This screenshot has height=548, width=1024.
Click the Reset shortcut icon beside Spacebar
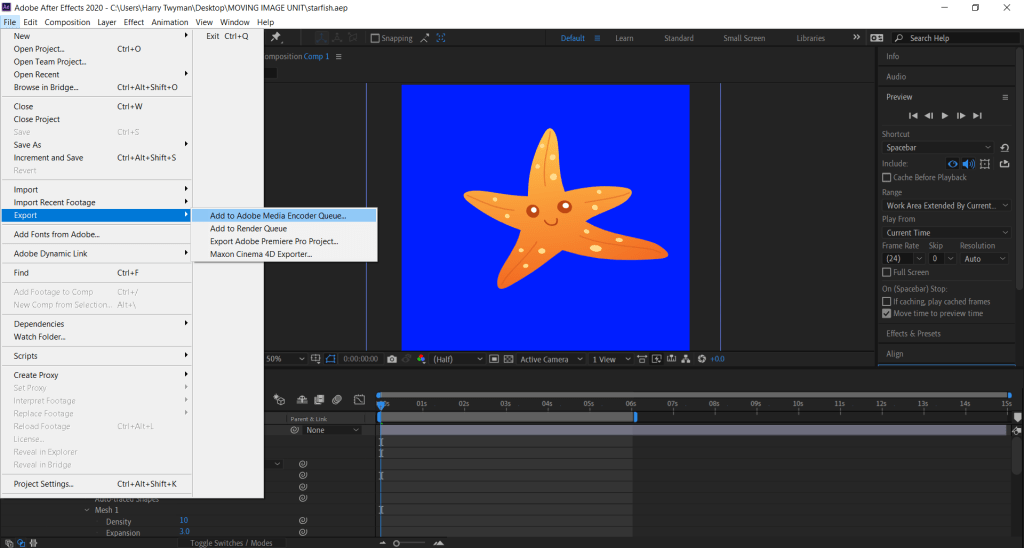[1004, 148]
